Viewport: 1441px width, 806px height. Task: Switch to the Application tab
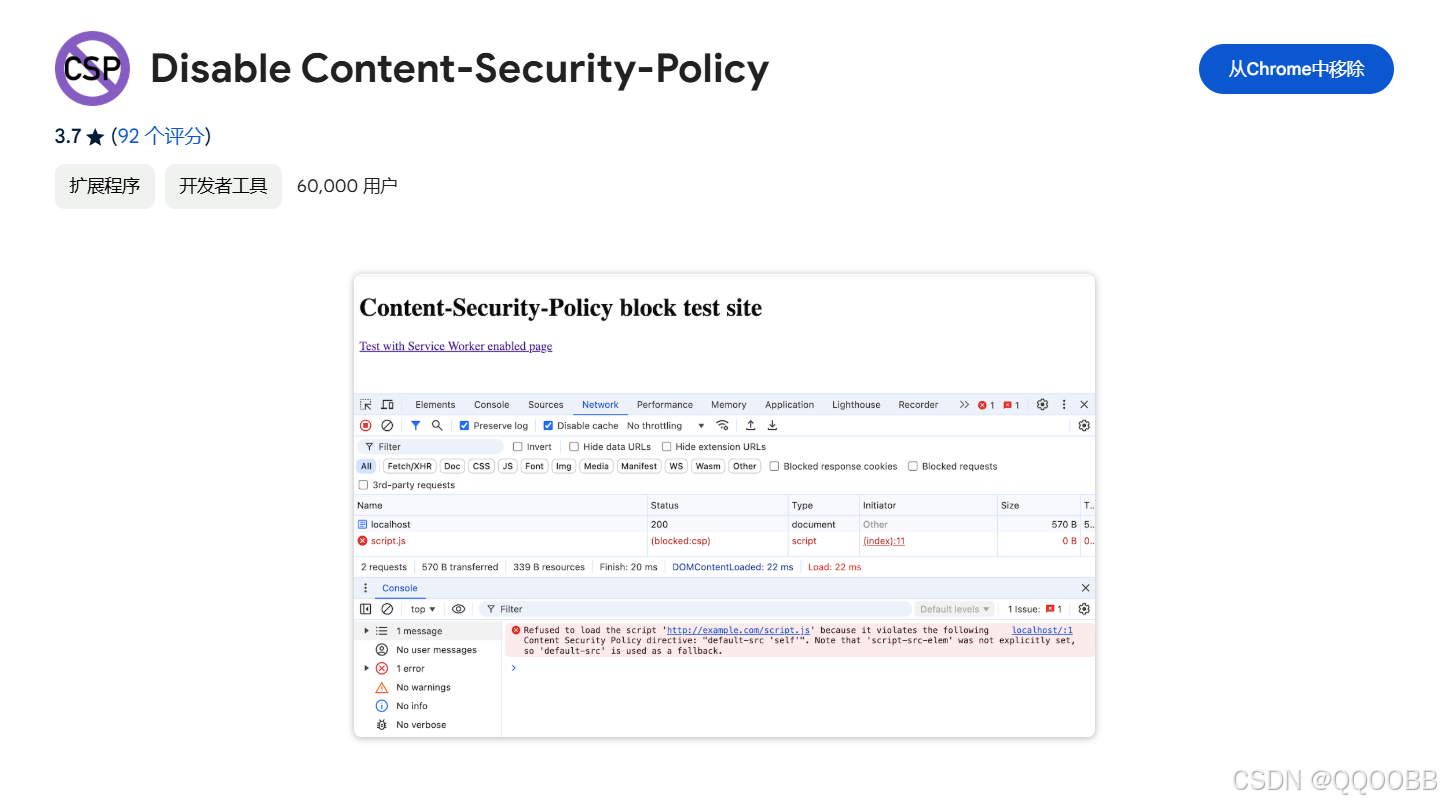click(x=790, y=405)
